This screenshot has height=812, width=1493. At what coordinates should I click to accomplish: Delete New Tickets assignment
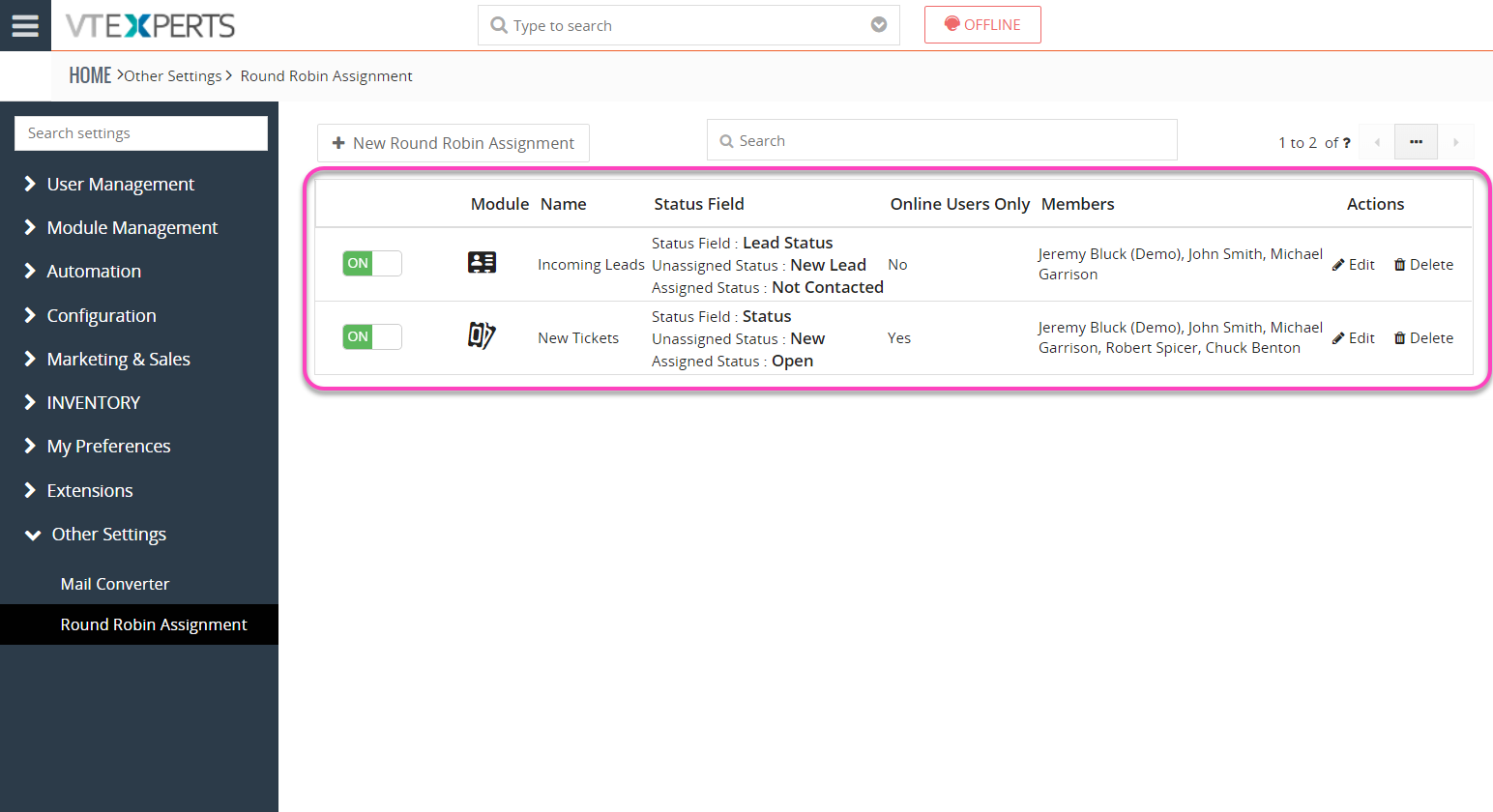pyautogui.click(x=1423, y=338)
